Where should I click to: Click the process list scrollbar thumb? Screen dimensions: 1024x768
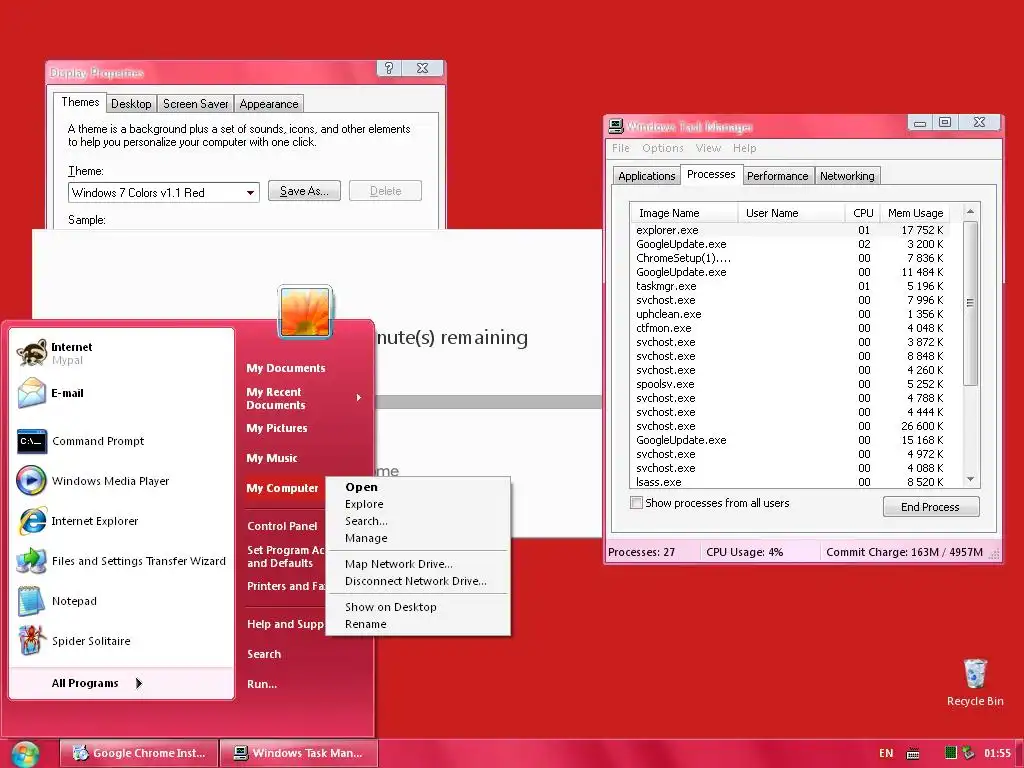tap(970, 303)
